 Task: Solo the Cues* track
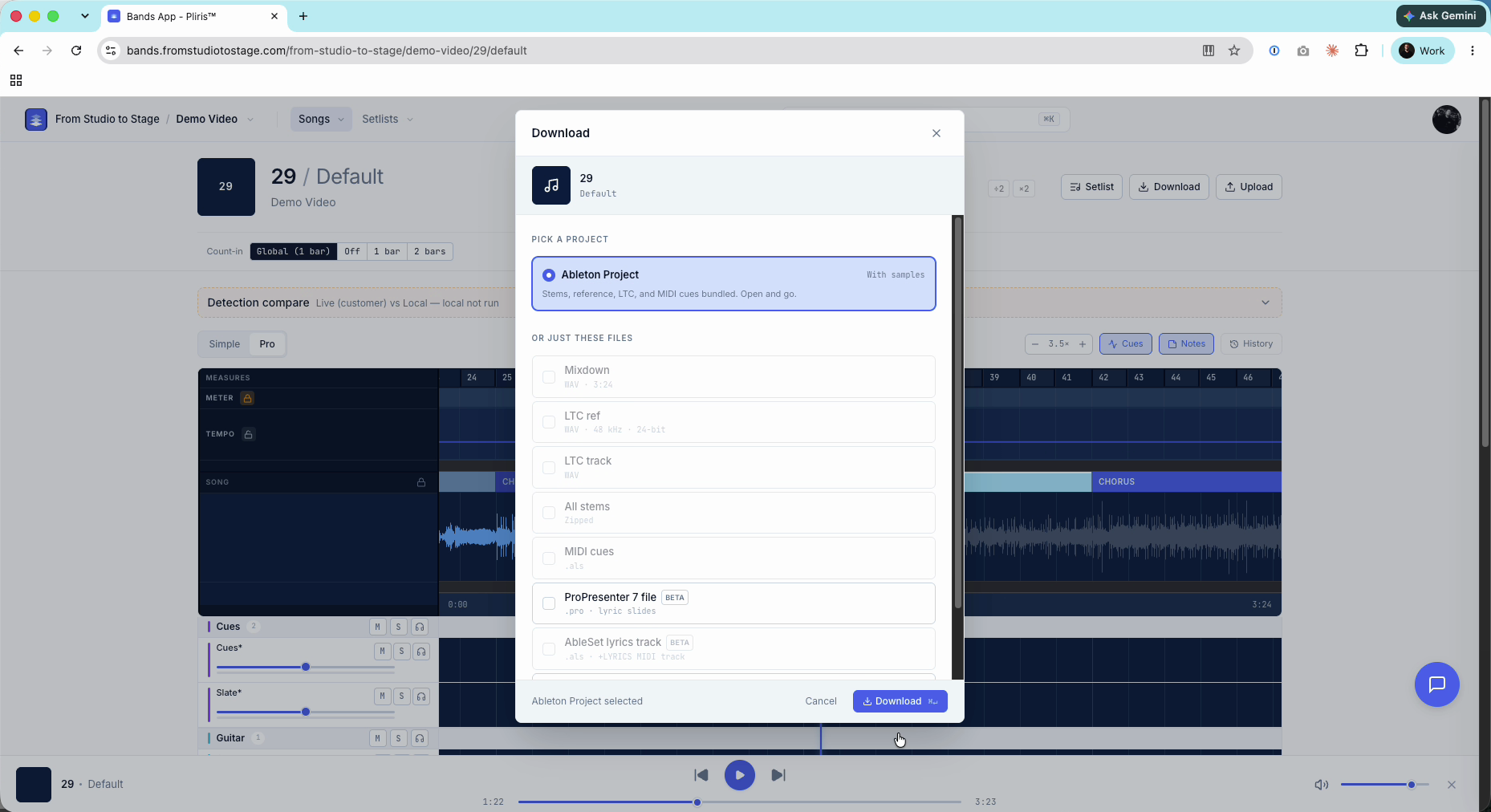[x=401, y=652]
